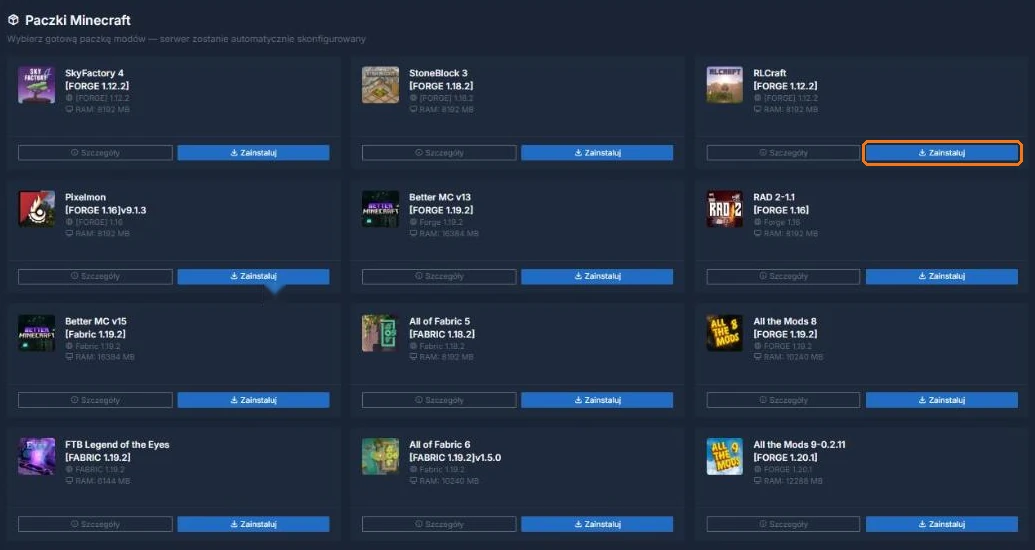Click the All of Fabric 5 modpack icon
This screenshot has width=1035, height=550.
380,333
